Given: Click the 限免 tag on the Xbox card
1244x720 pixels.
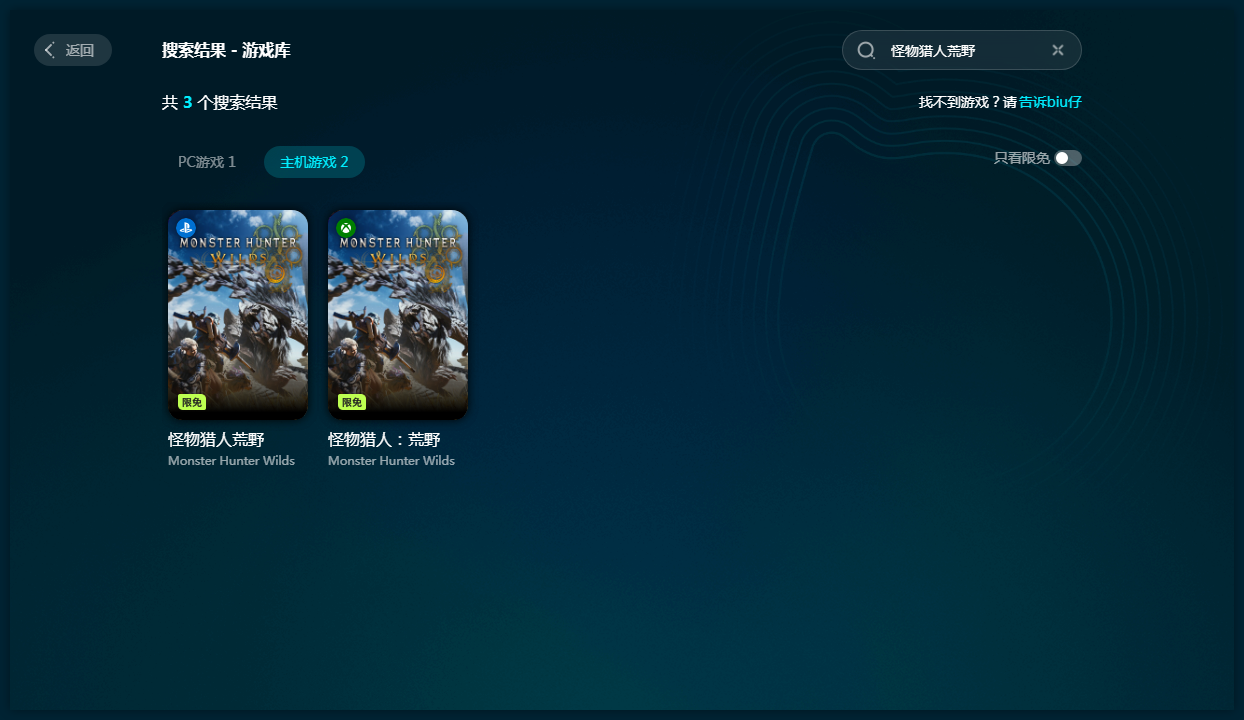Looking at the screenshot, I should (352, 402).
